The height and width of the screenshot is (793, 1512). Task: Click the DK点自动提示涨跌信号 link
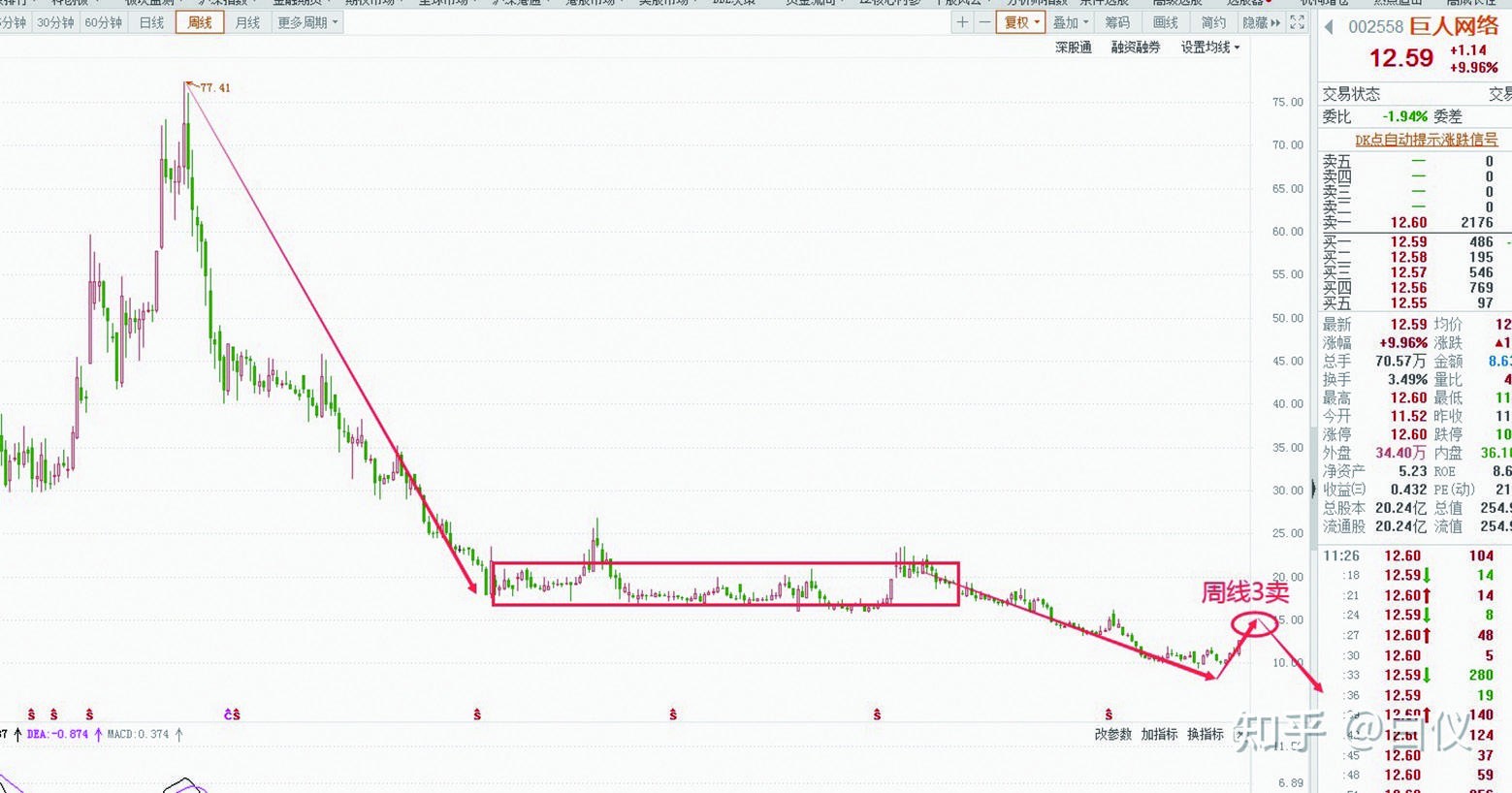click(x=1426, y=140)
